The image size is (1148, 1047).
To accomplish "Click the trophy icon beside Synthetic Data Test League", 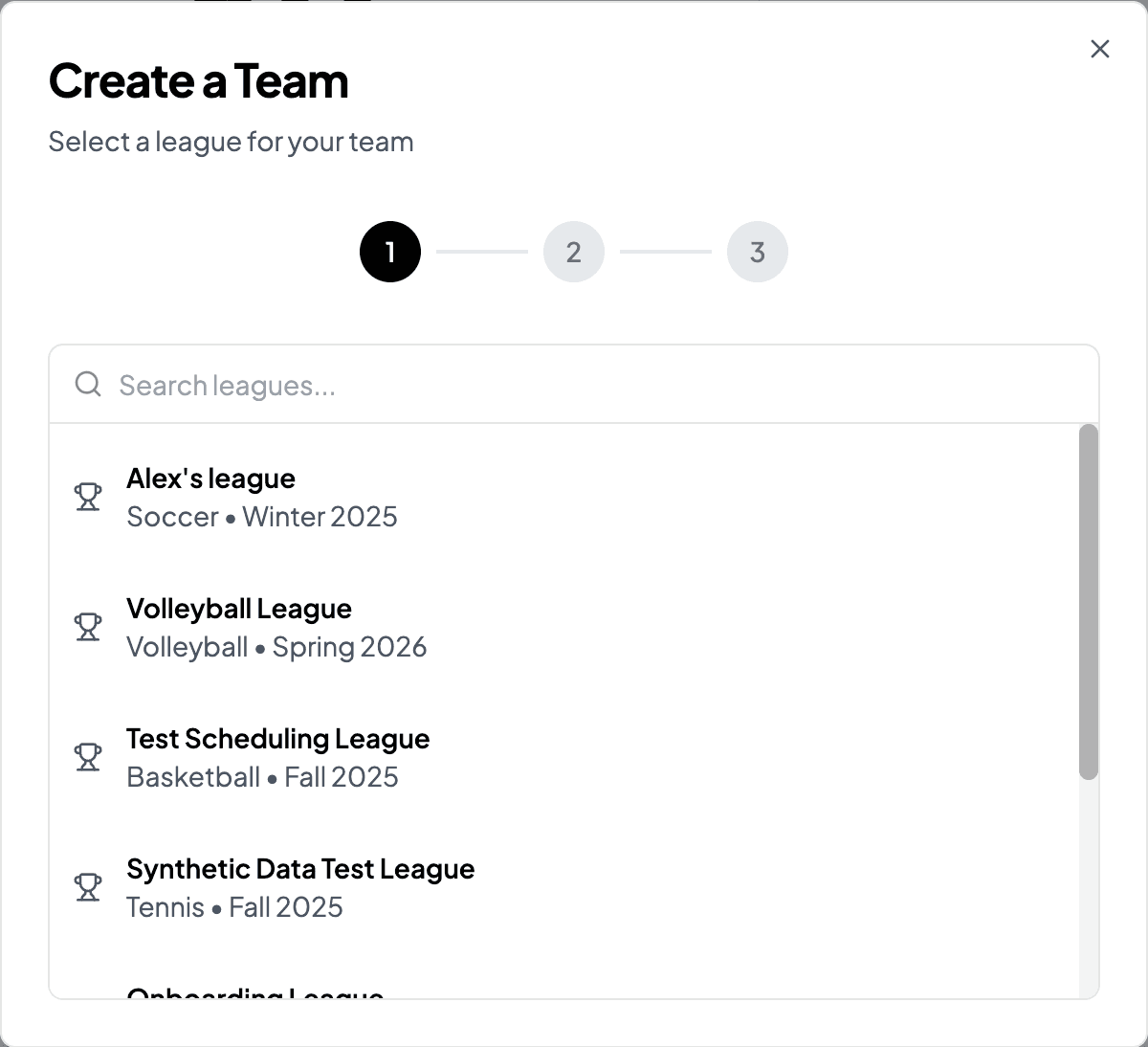I will coord(88,887).
